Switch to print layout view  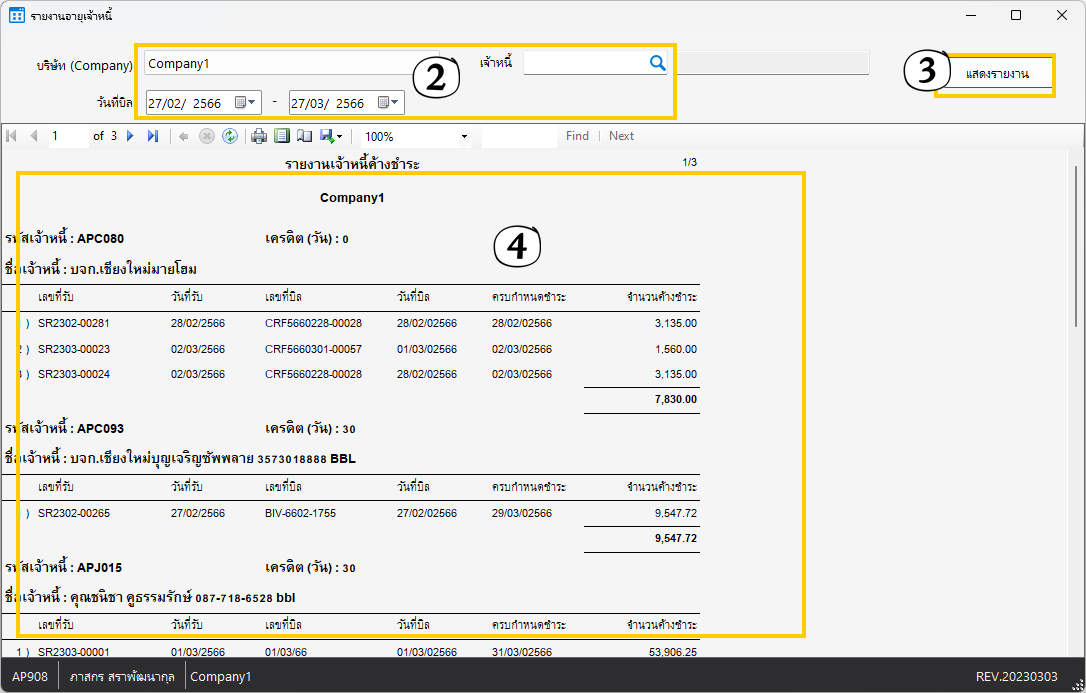point(282,136)
